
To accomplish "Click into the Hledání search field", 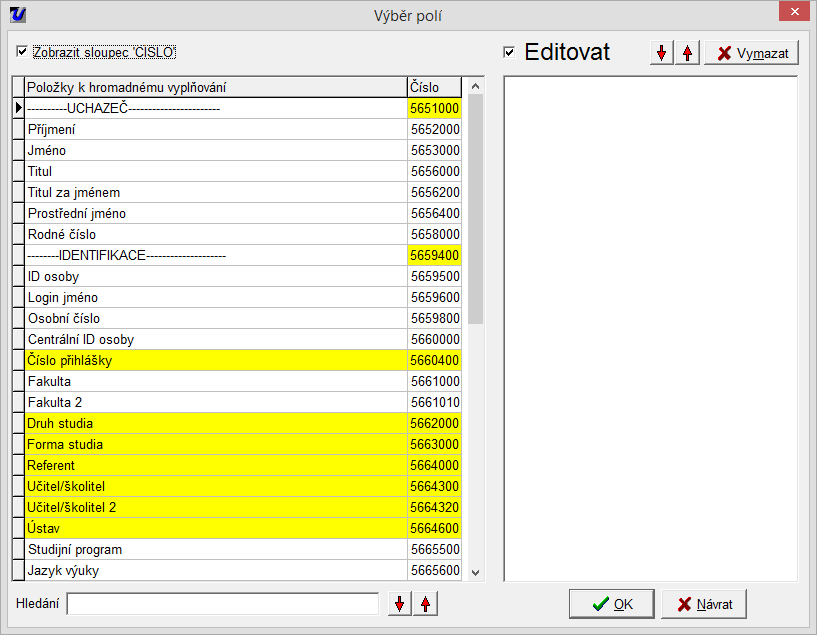I will pyautogui.click(x=222, y=604).
